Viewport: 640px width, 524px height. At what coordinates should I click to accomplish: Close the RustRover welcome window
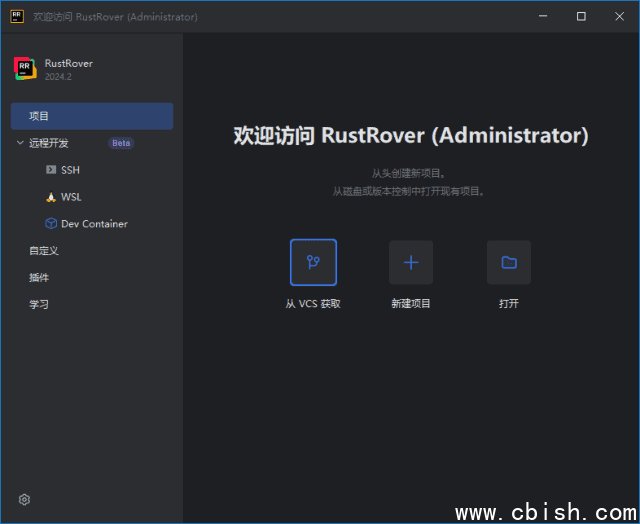click(x=619, y=16)
